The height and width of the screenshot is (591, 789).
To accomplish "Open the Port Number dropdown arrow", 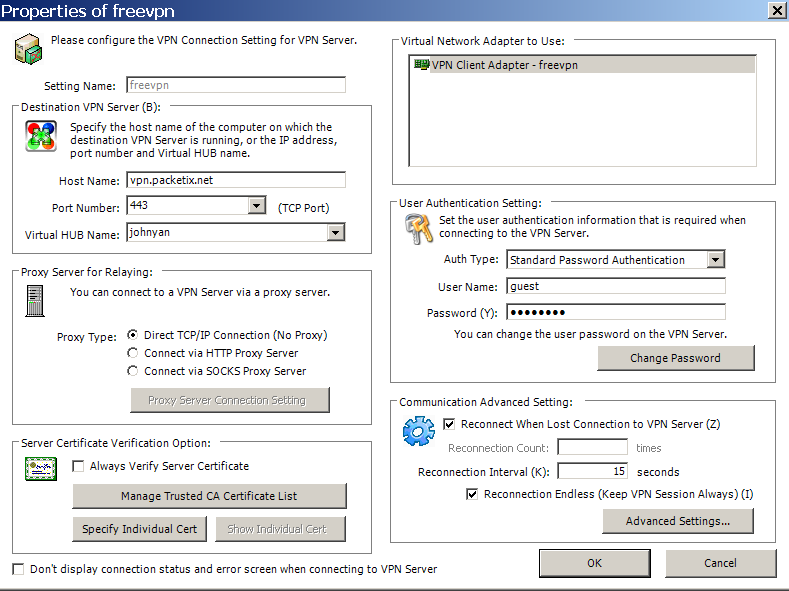I will (257, 205).
